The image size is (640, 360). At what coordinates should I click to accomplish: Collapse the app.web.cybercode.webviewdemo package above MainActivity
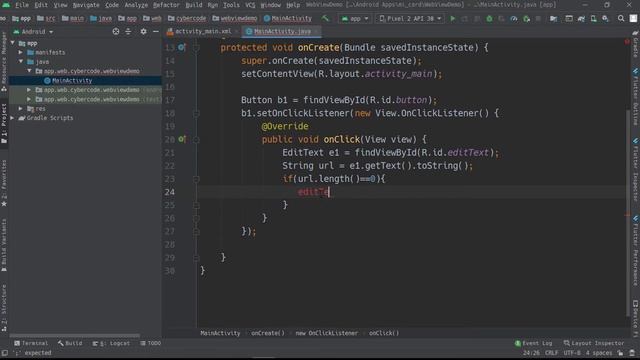pos(29,71)
